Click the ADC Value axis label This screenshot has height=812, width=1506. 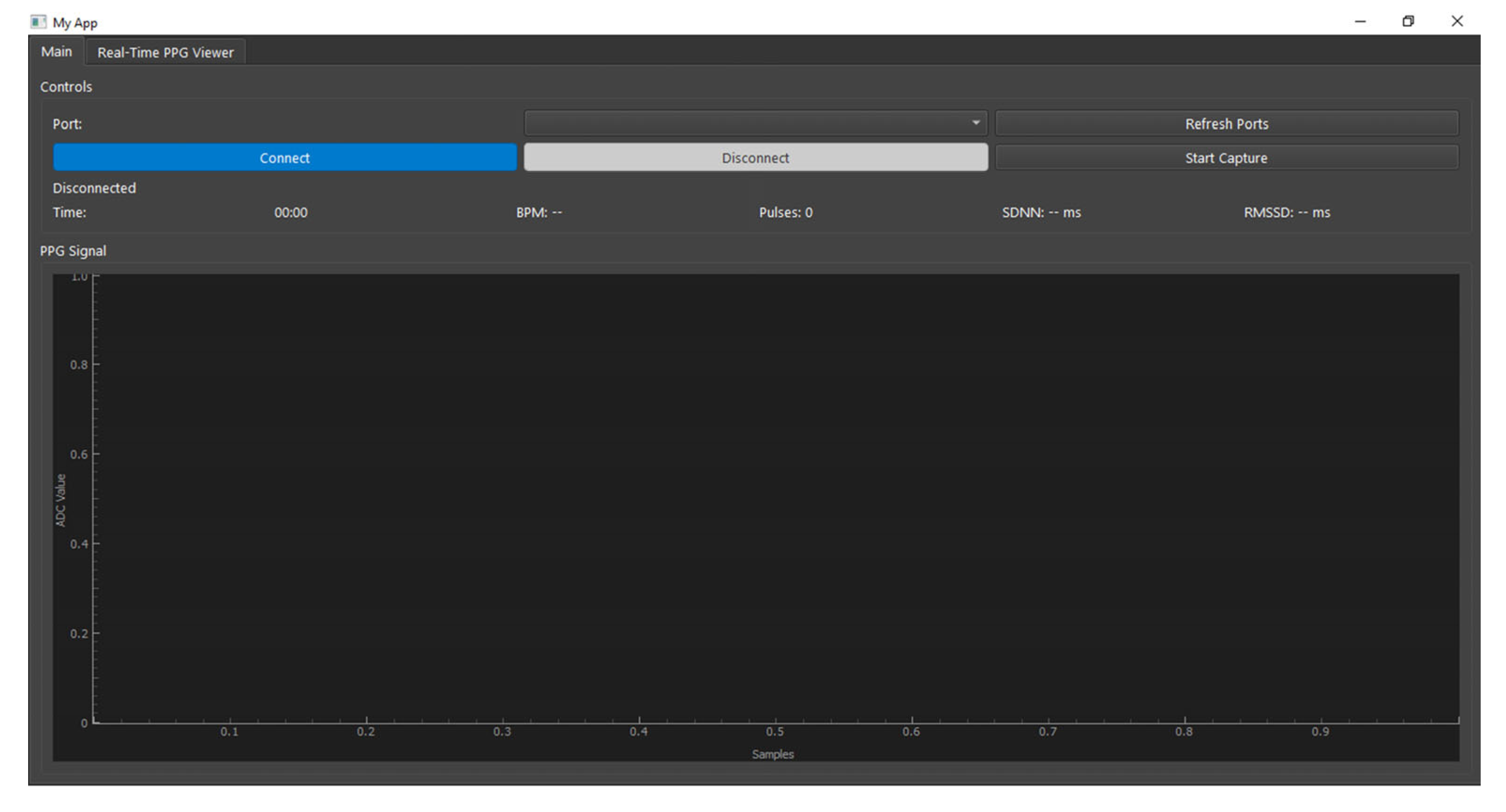coord(61,500)
